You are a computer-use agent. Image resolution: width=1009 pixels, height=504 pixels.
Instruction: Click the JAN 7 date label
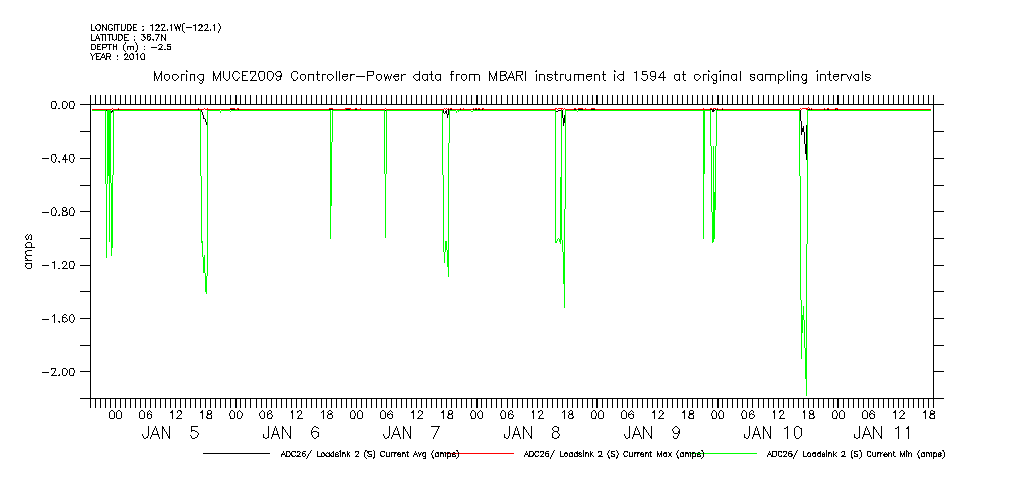[x=412, y=433]
